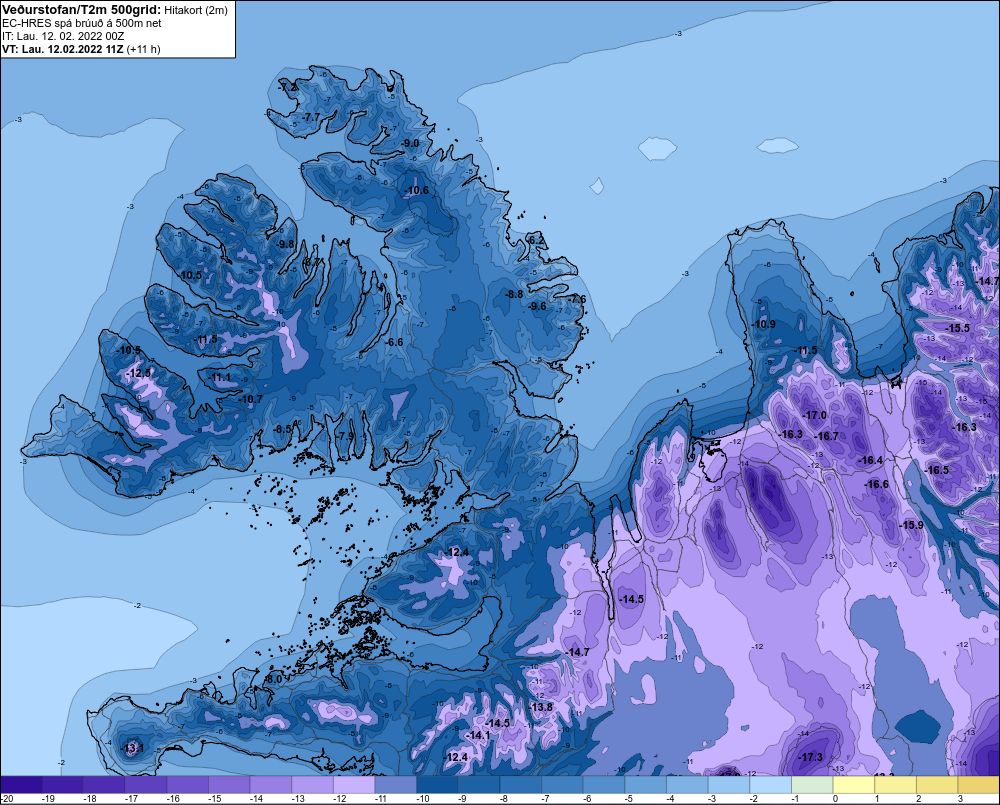Screen dimensions: 1000x805
Task: Click the -6.2 temperature value on the map
Action: click(536, 240)
